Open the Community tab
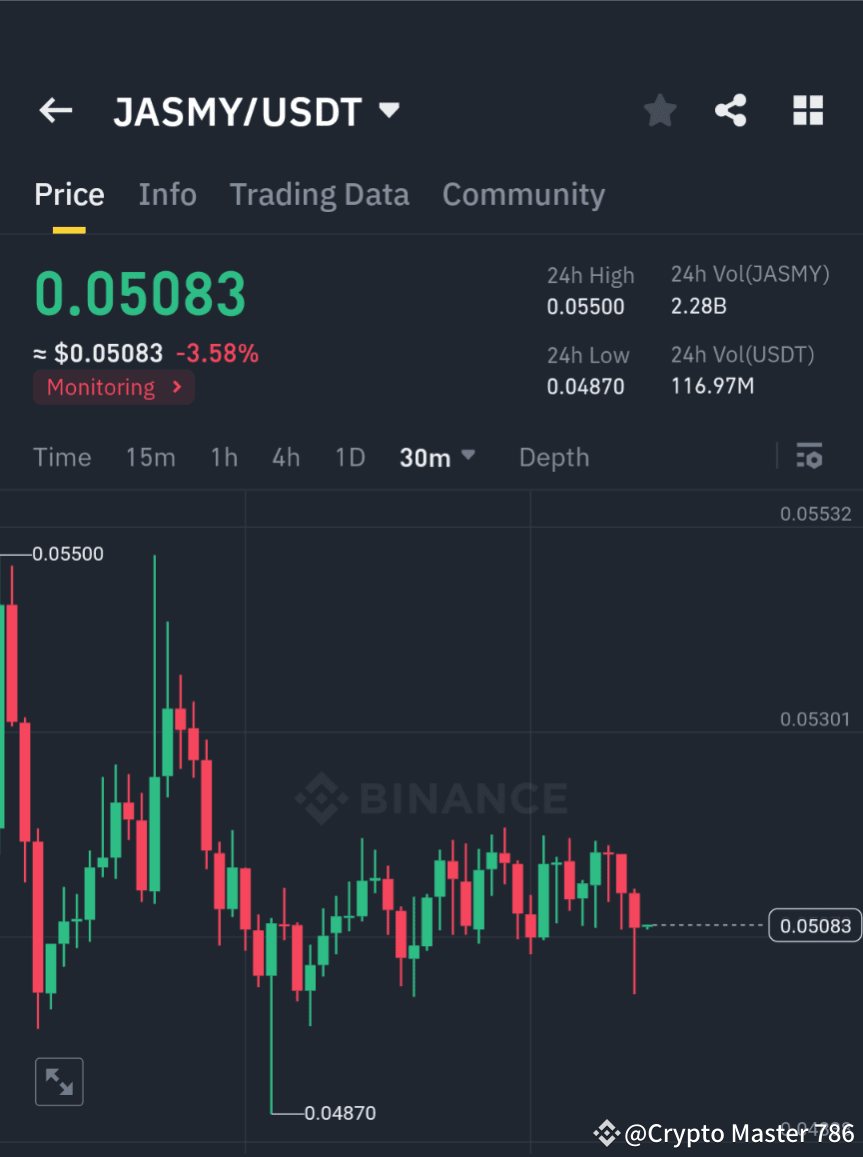This screenshot has height=1157, width=863. (523, 194)
